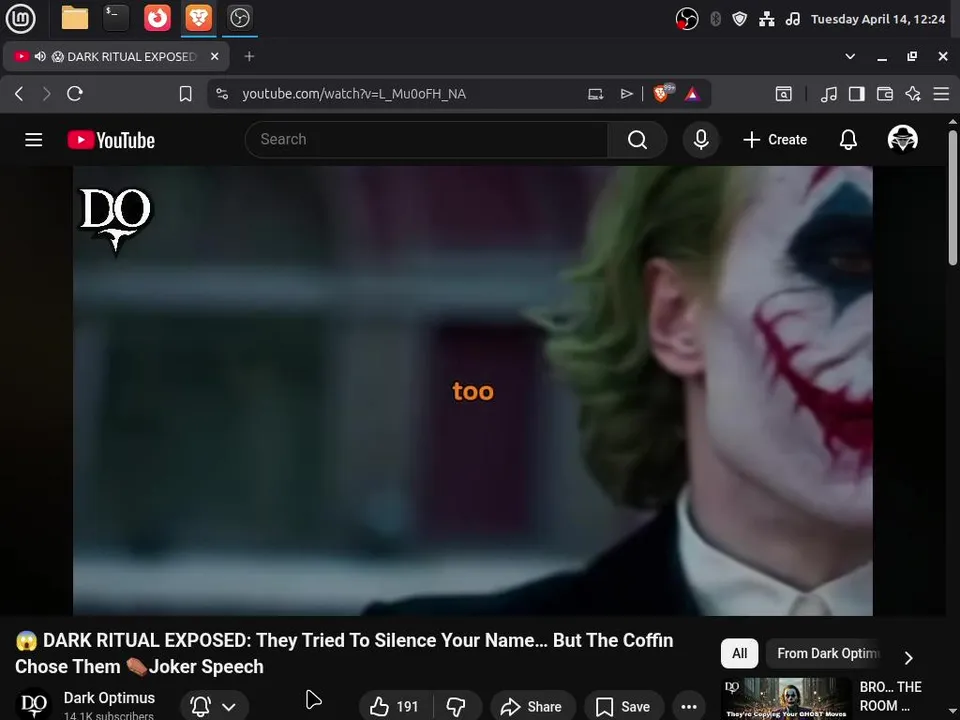Open the BRO... THE ROOM video title

click(x=890, y=696)
